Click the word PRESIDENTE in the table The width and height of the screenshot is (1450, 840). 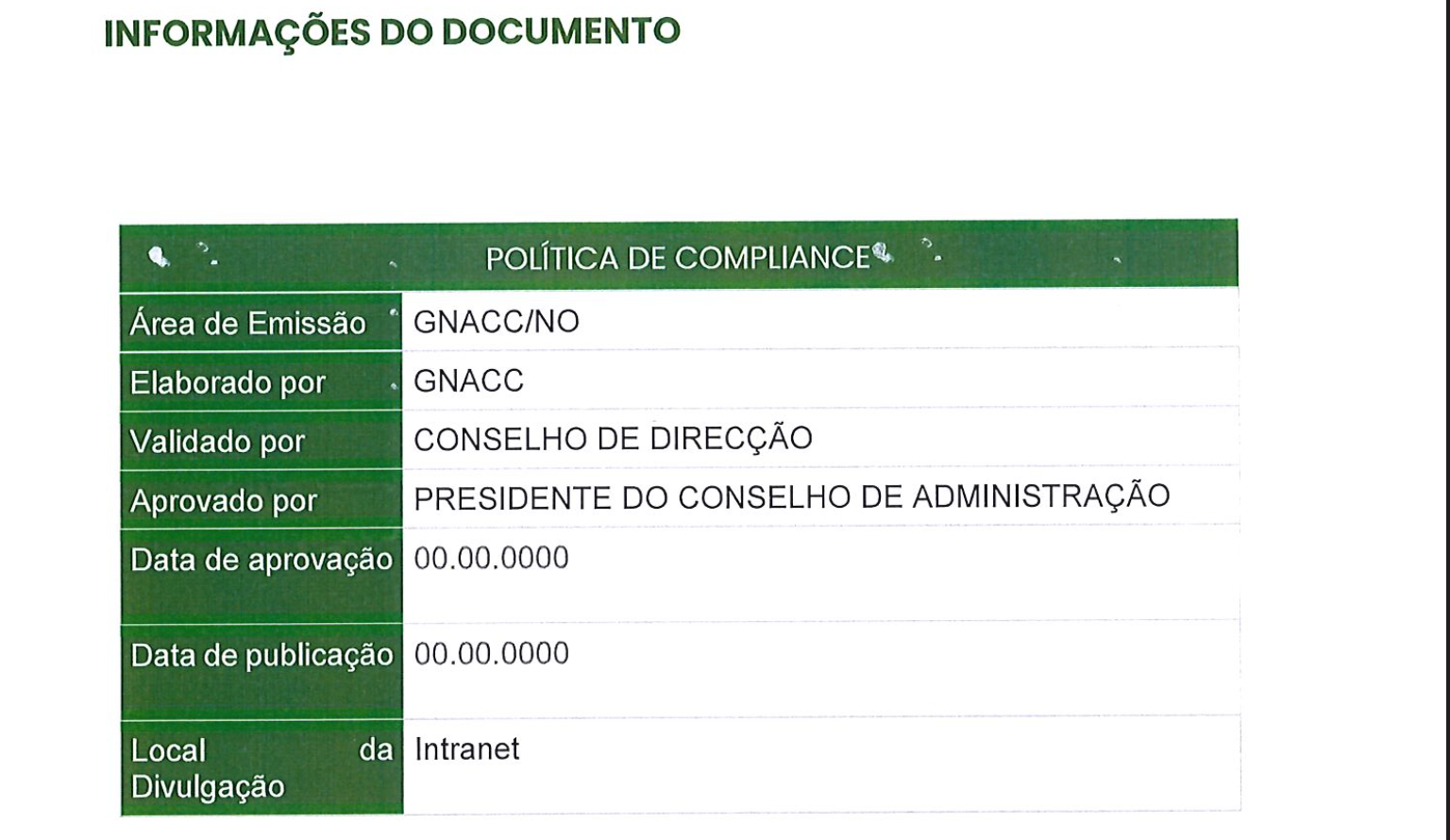[x=514, y=497]
